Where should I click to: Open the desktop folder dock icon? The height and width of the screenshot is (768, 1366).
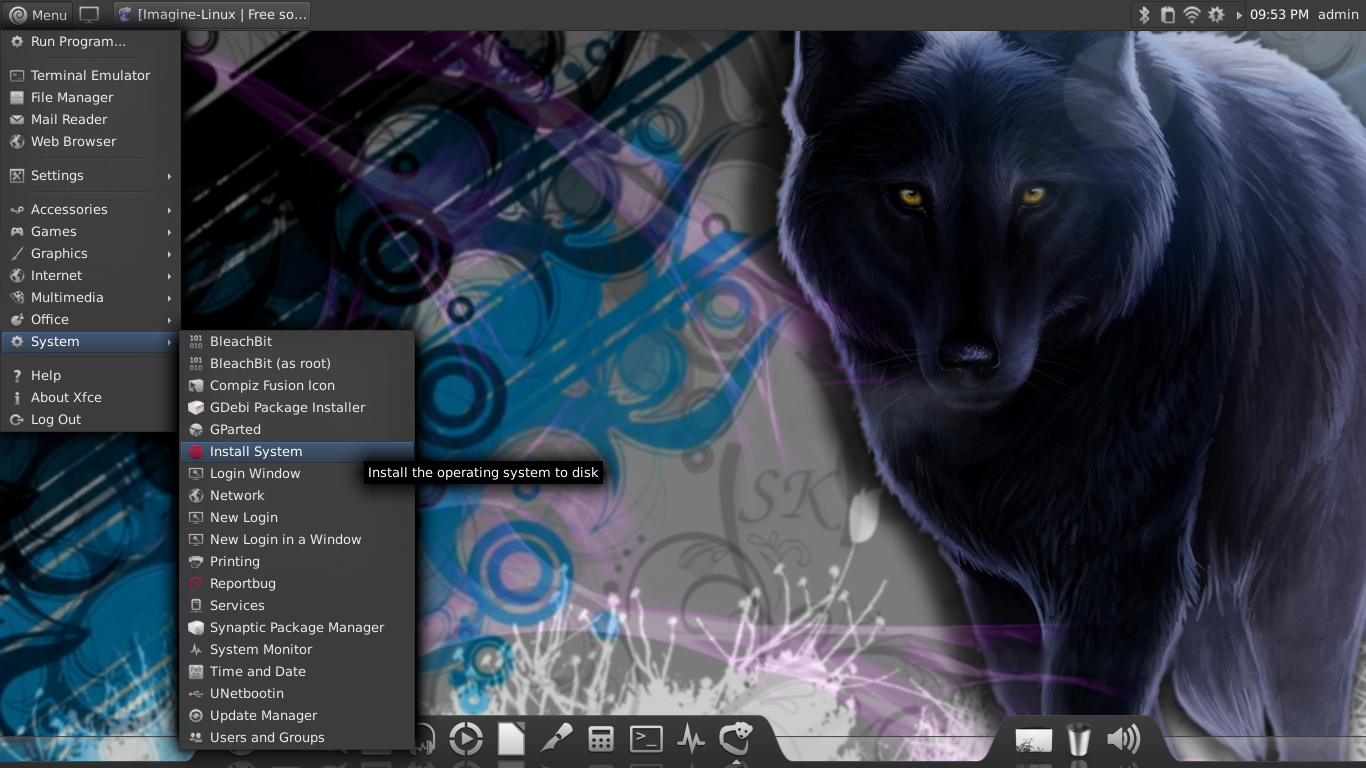coord(1033,740)
